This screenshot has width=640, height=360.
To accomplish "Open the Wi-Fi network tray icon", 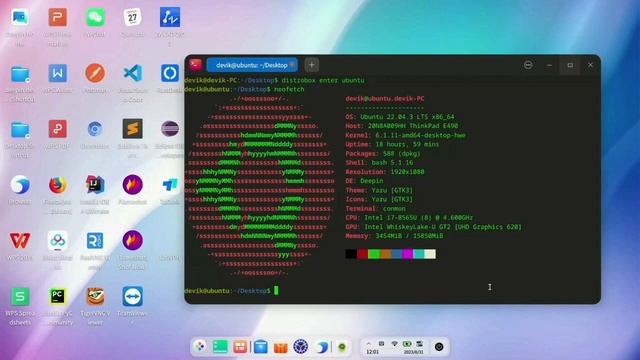I will tap(394, 343).
